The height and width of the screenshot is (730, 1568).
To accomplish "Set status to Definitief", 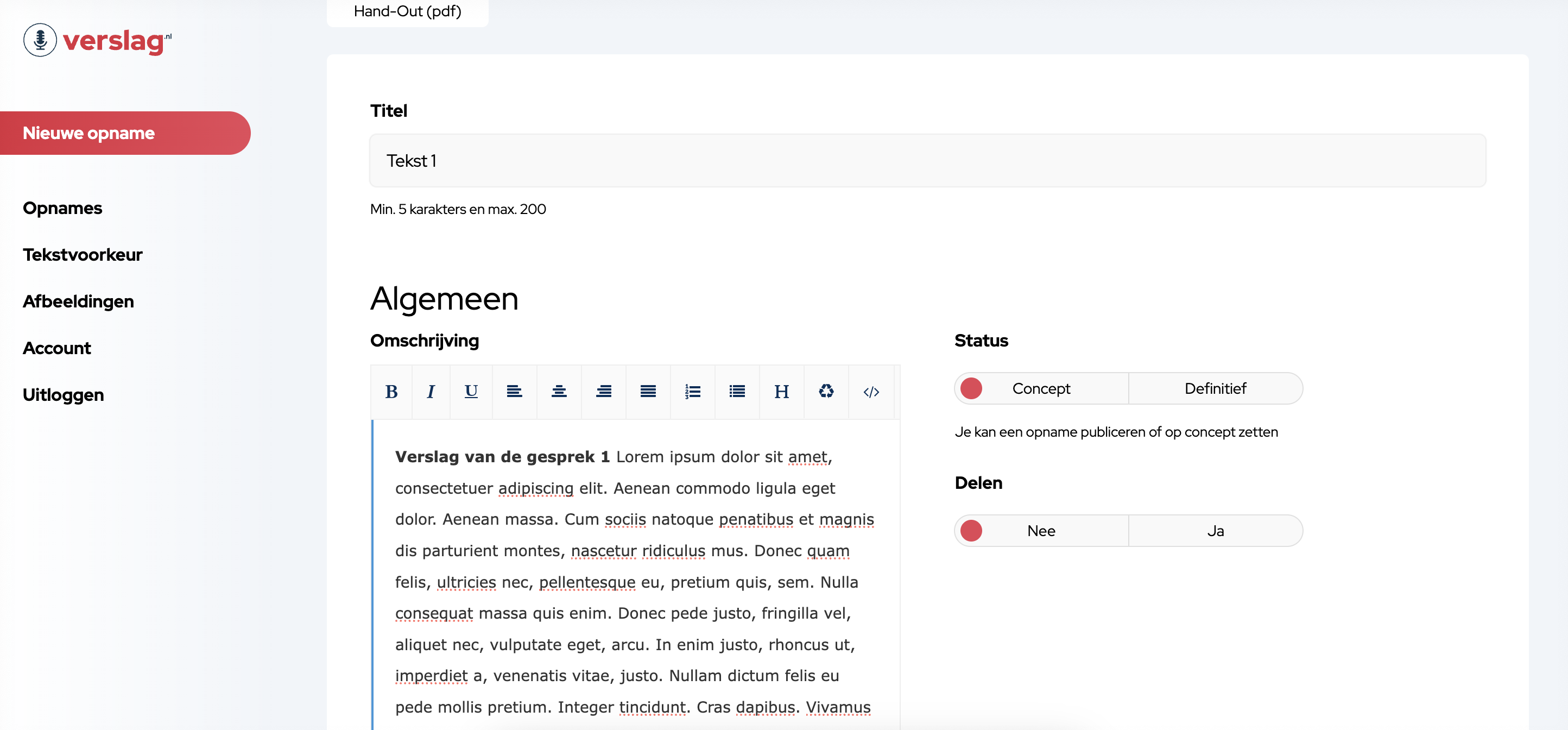I will 1215,388.
